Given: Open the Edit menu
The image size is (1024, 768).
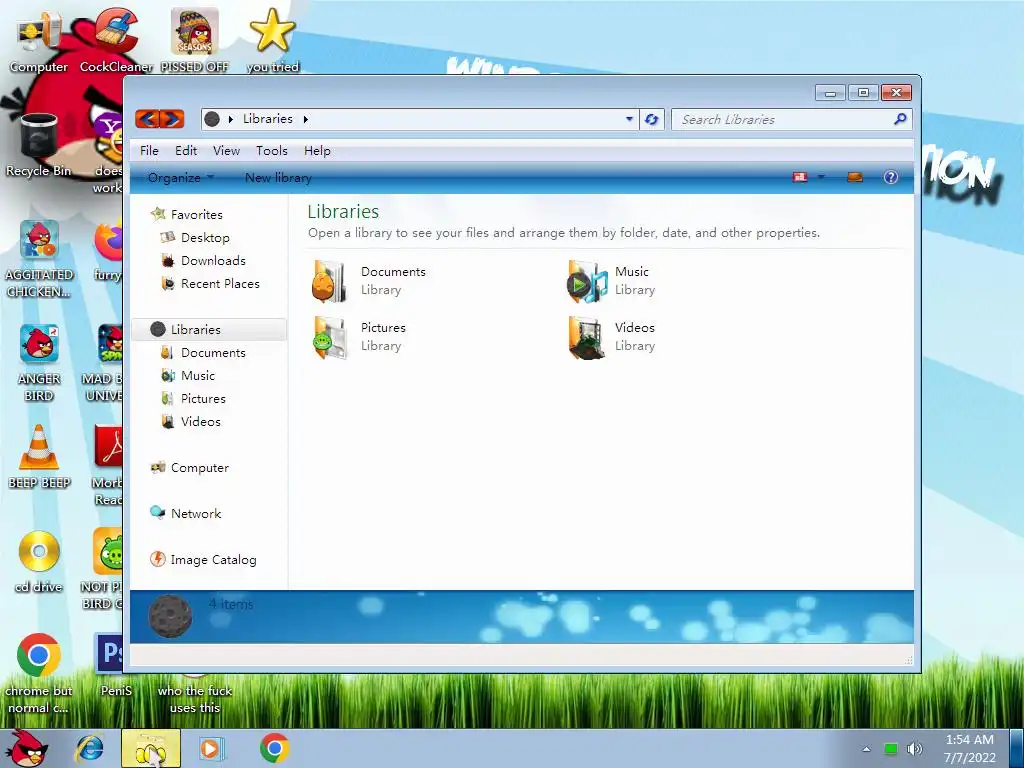Looking at the screenshot, I should (x=185, y=151).
